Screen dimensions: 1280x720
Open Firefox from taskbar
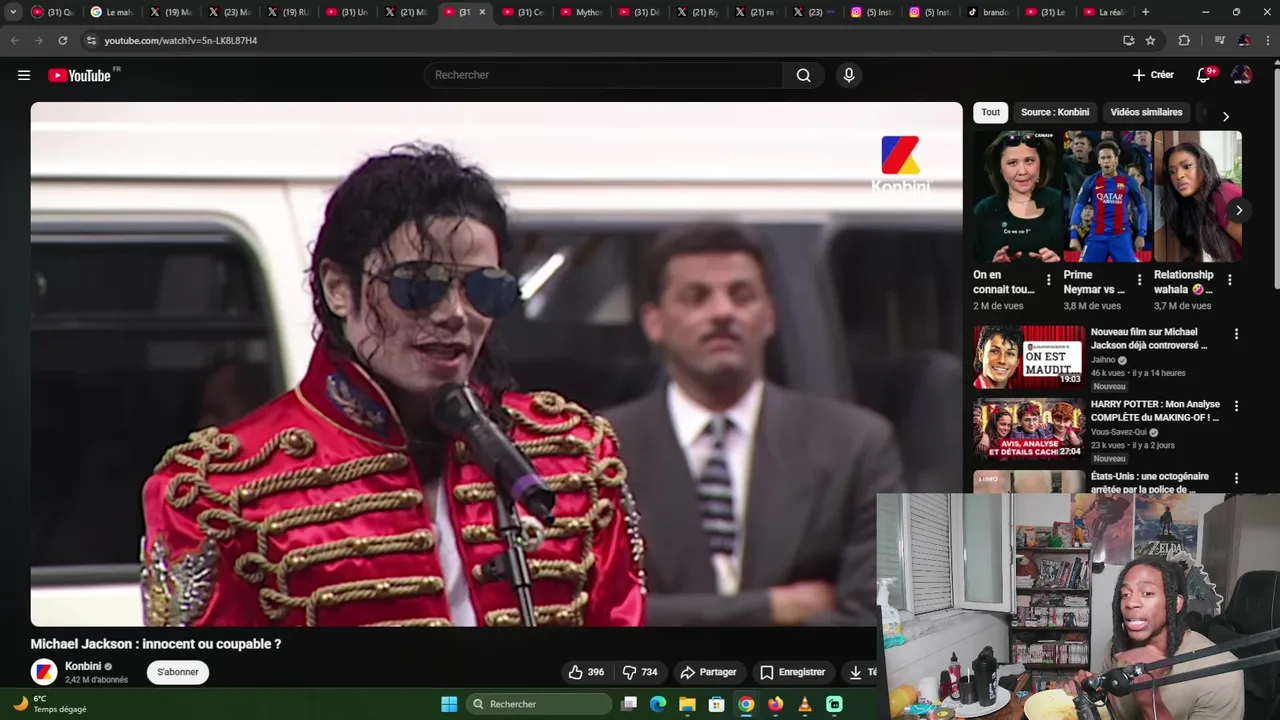(775, 704)
